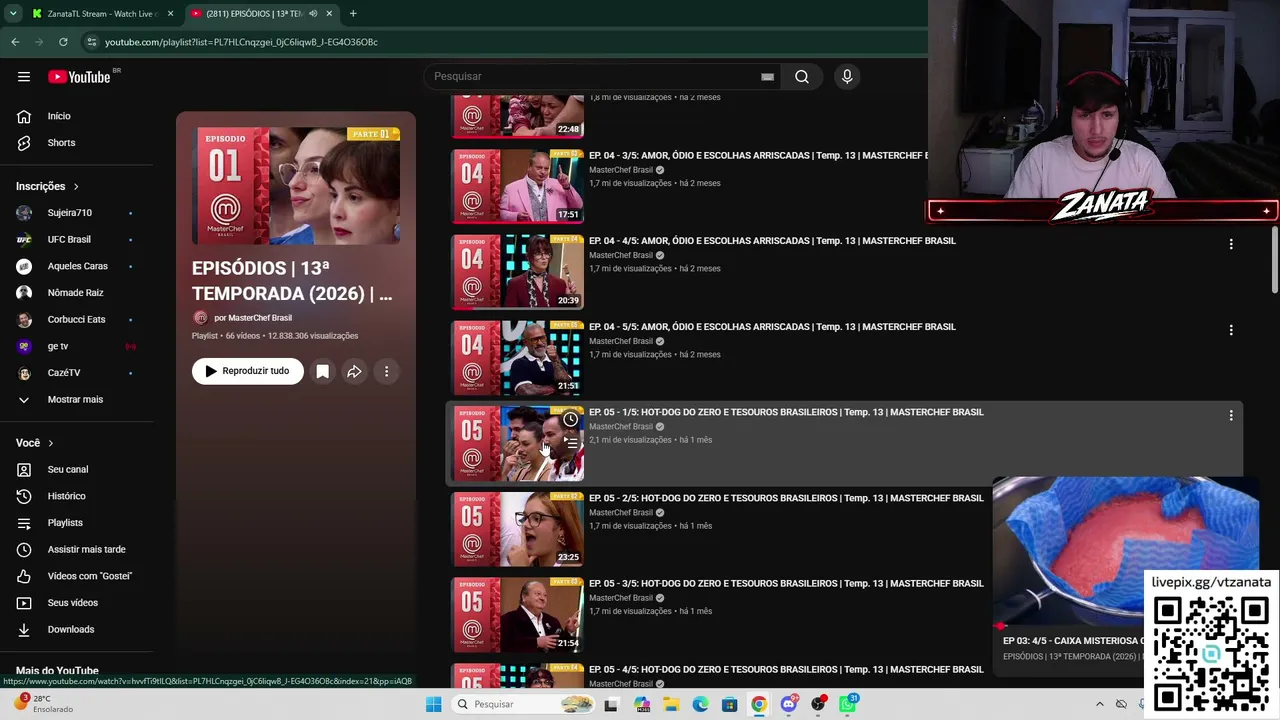This screenshot has width=1280, height=720.
Task: Share the playlist using arrow icon
Action: pyautogui.click(x=354, y=371)
